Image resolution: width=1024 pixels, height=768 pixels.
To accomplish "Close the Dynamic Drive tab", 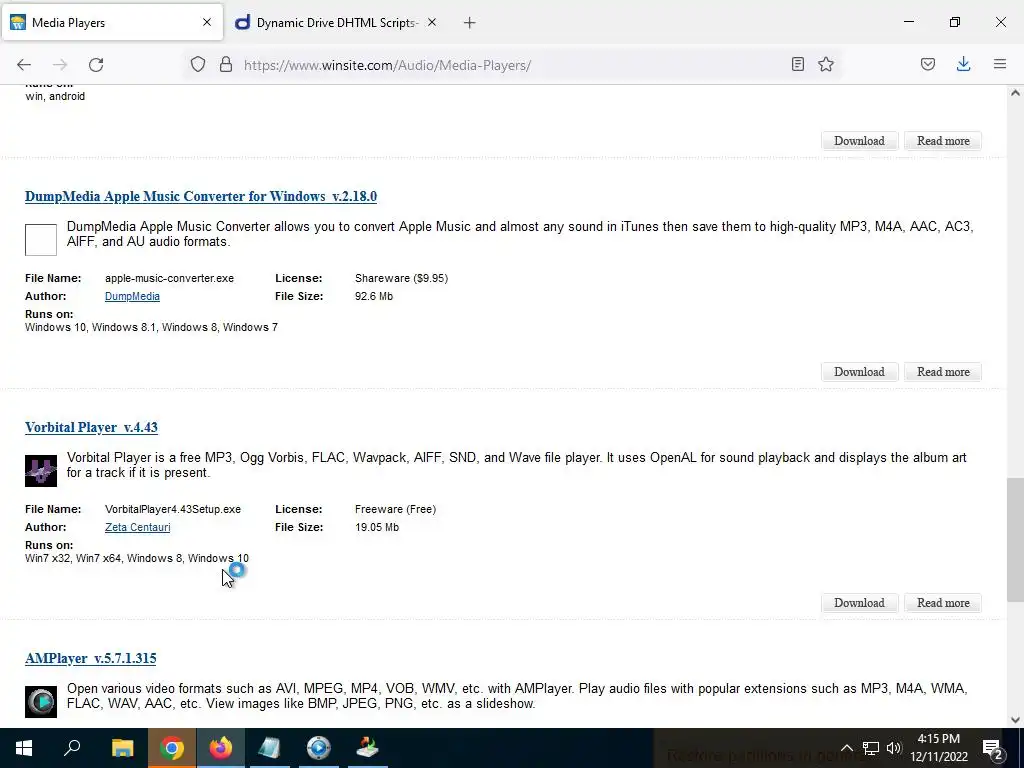I will point(432,22).
